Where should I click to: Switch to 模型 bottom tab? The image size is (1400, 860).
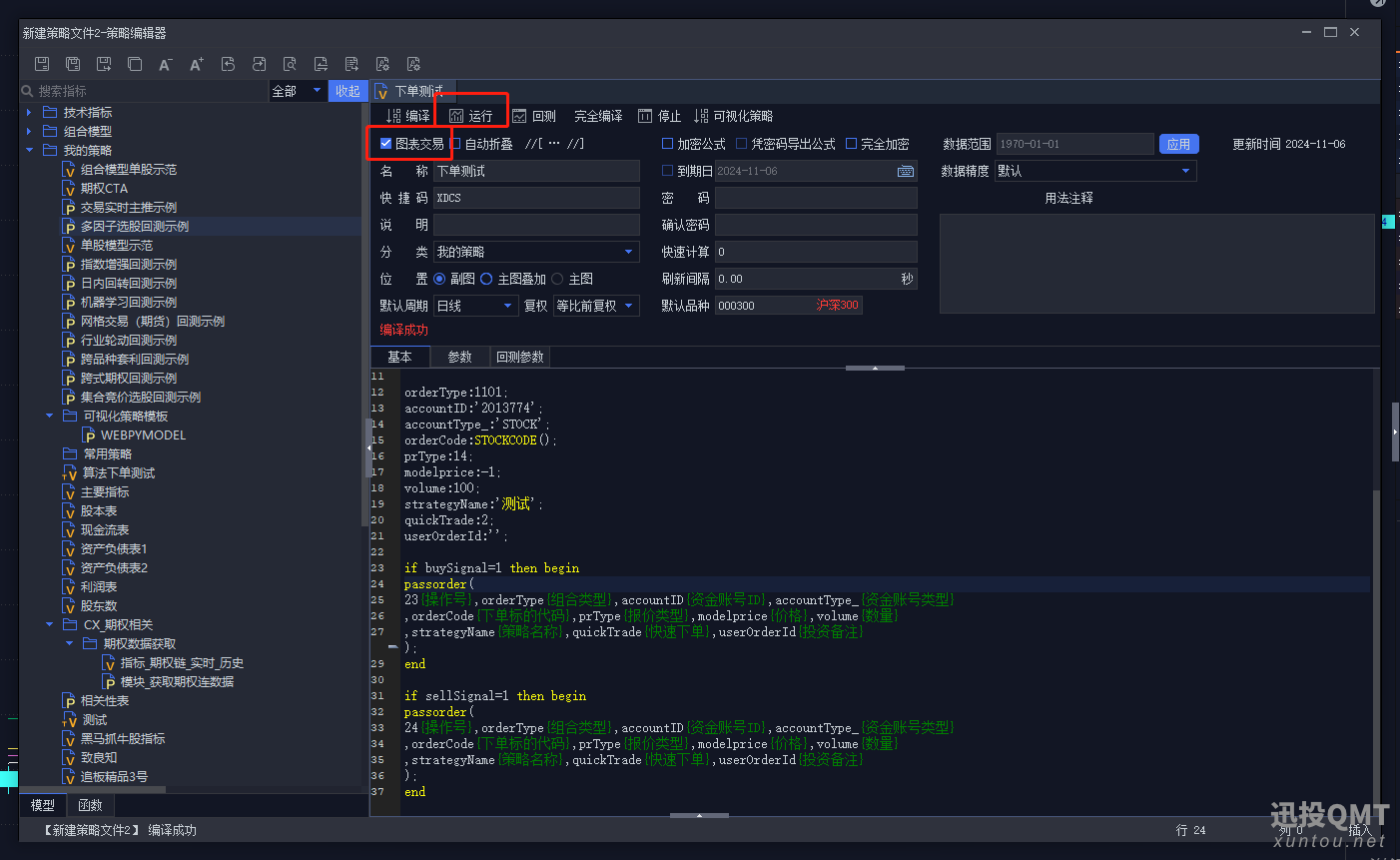(43, 805)
